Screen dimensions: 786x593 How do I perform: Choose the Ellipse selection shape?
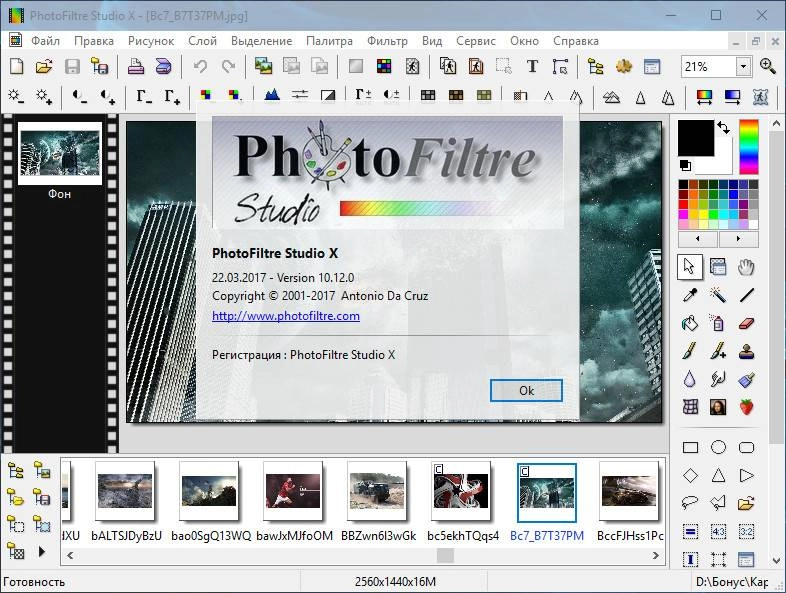coord(718,447)
